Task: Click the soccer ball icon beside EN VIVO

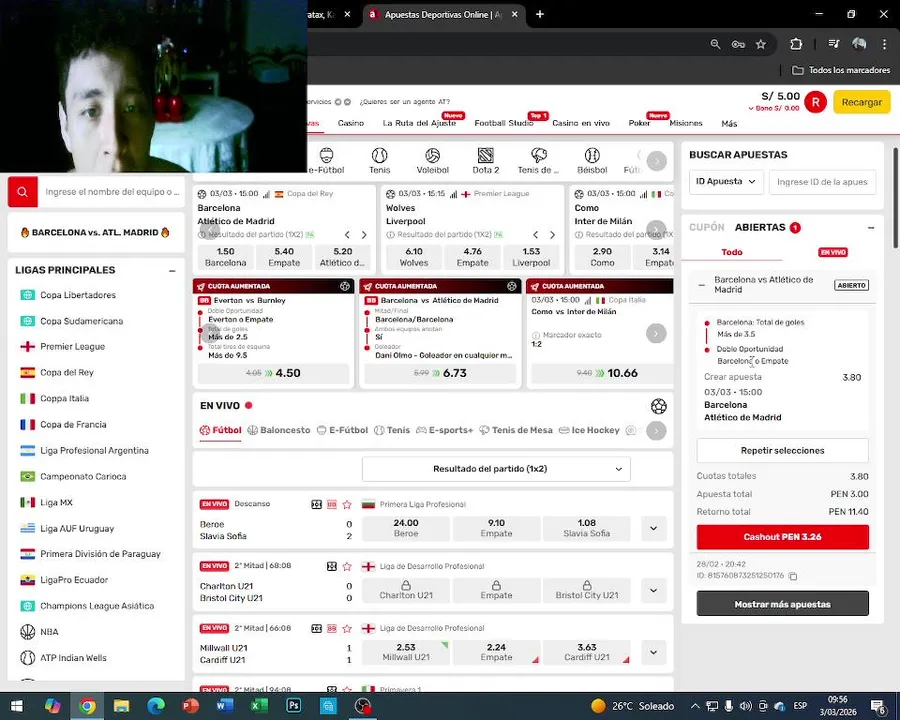Action: click(x=658, y=407)
